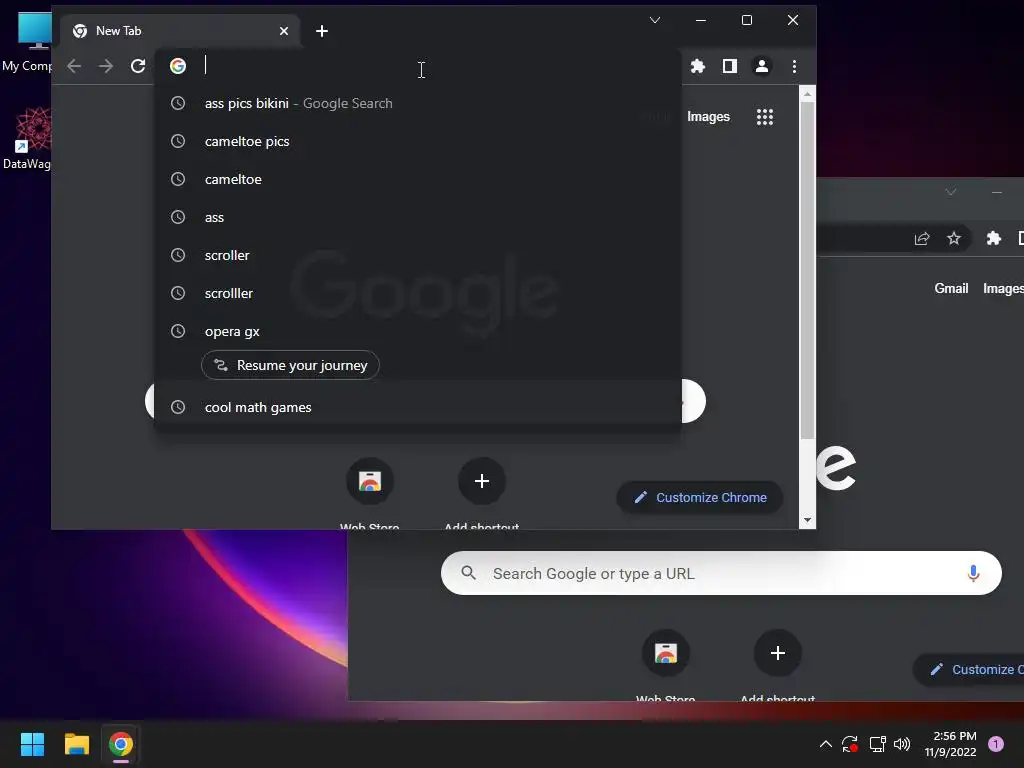Click the Resume your journey chip
This screenshot has width=1024, height=768.
click(x=290, y=365)
